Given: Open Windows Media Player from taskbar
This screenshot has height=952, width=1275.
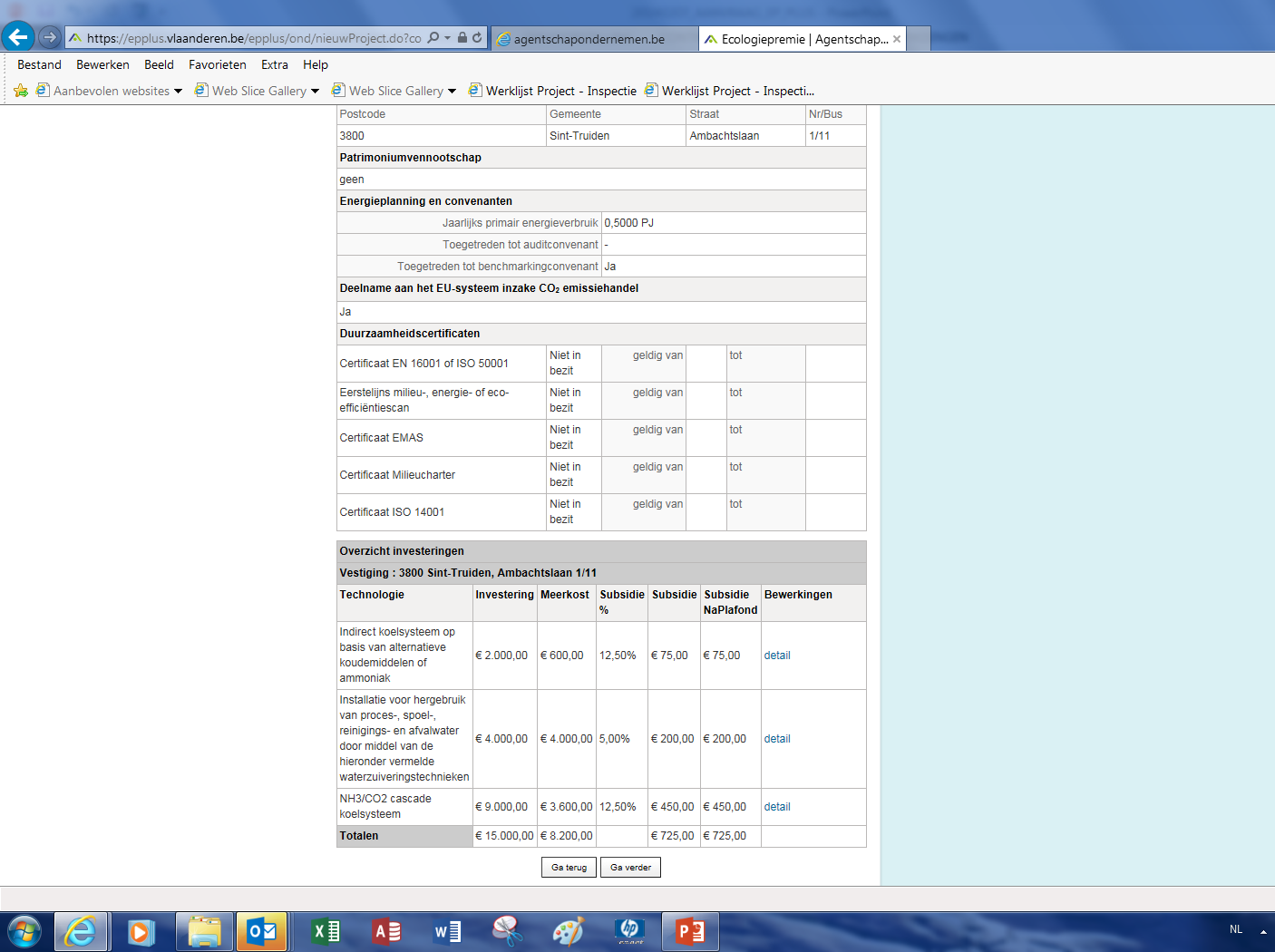Looking at the screenshot, I should click(141, 931).
